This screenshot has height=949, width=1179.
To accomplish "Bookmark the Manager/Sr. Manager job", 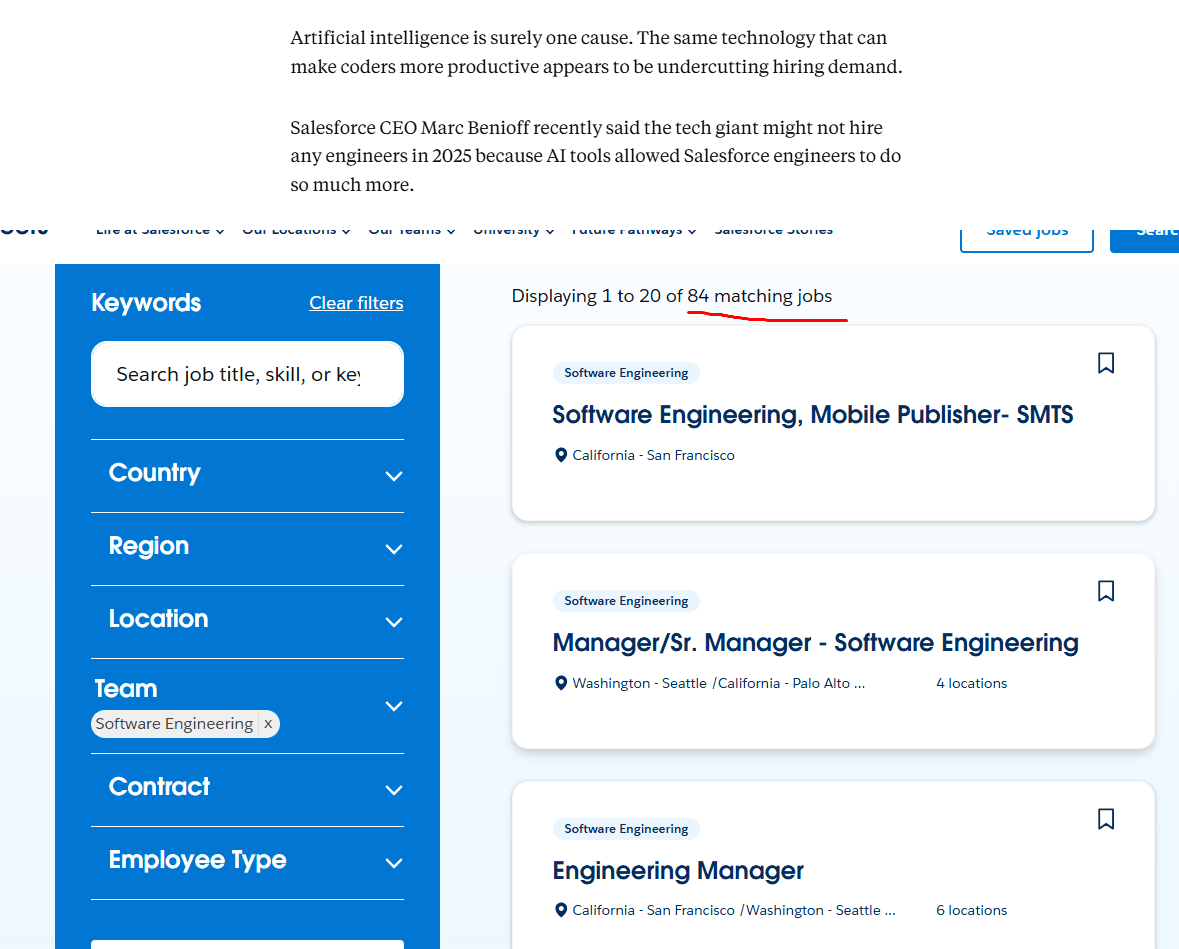I will 1105,591.
